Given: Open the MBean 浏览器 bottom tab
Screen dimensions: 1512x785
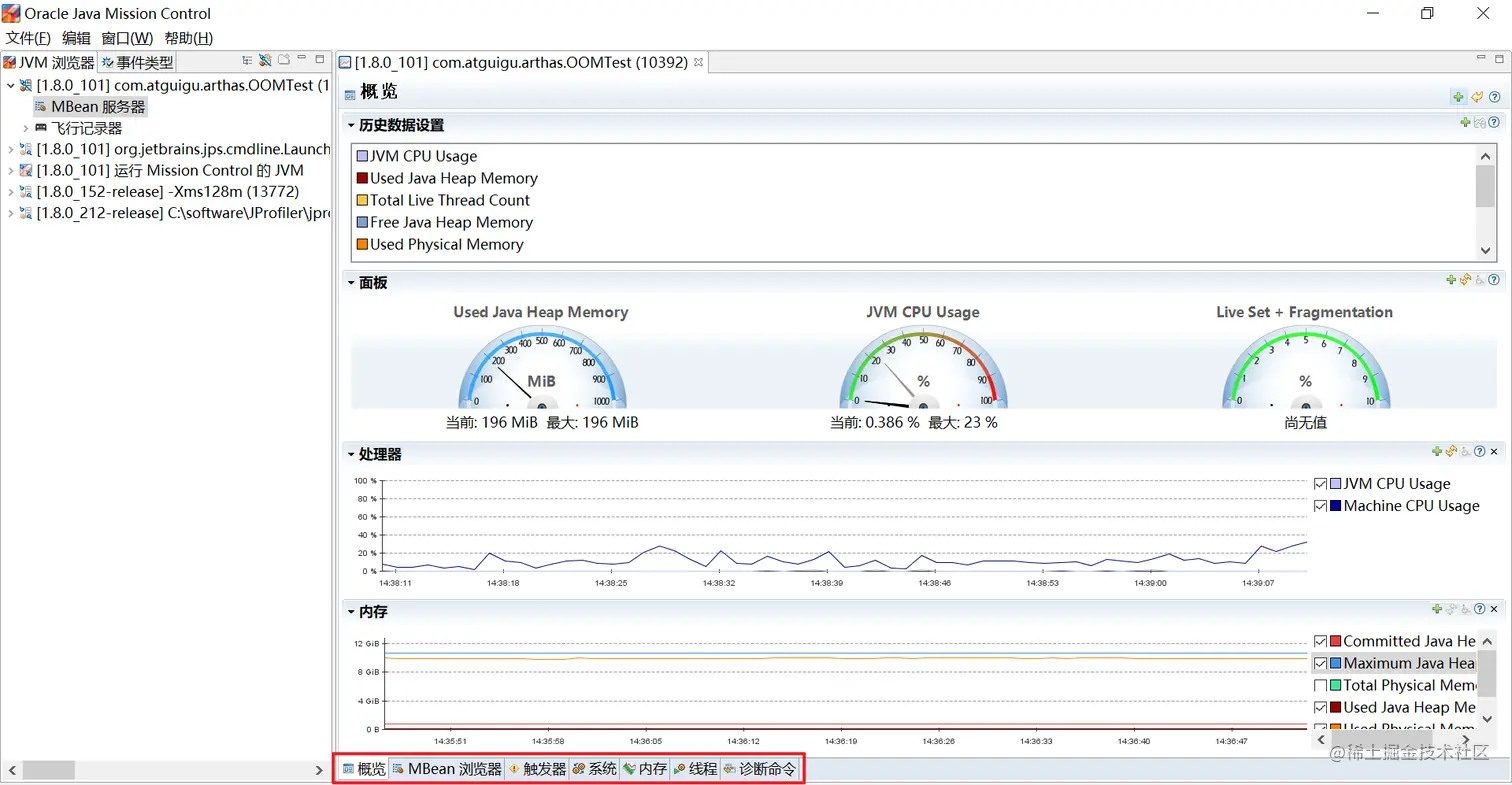Looking at the screenshot, I should click(x=447, y=769).
